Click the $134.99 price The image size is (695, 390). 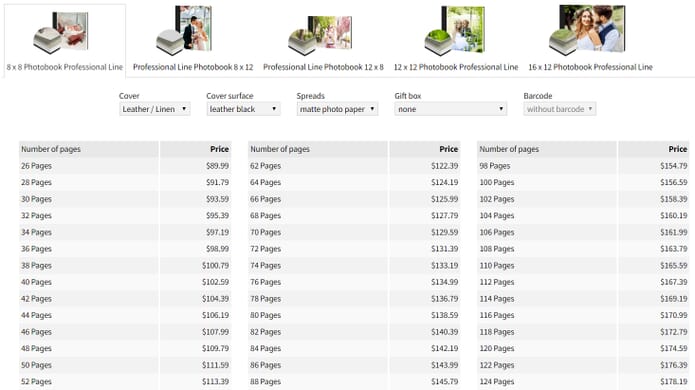pyautogui.click(x=445, y=282)
